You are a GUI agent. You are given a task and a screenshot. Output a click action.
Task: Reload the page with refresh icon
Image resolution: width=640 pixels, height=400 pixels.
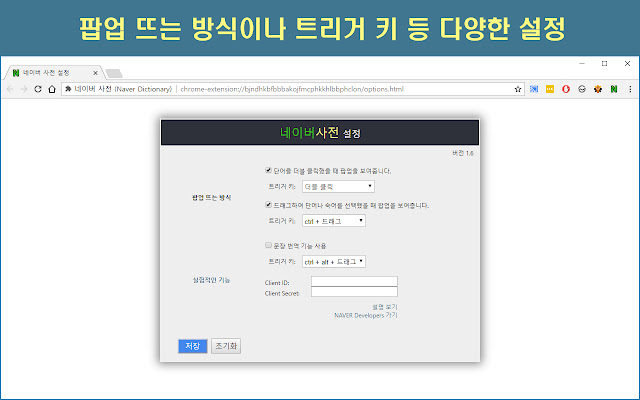38,89
